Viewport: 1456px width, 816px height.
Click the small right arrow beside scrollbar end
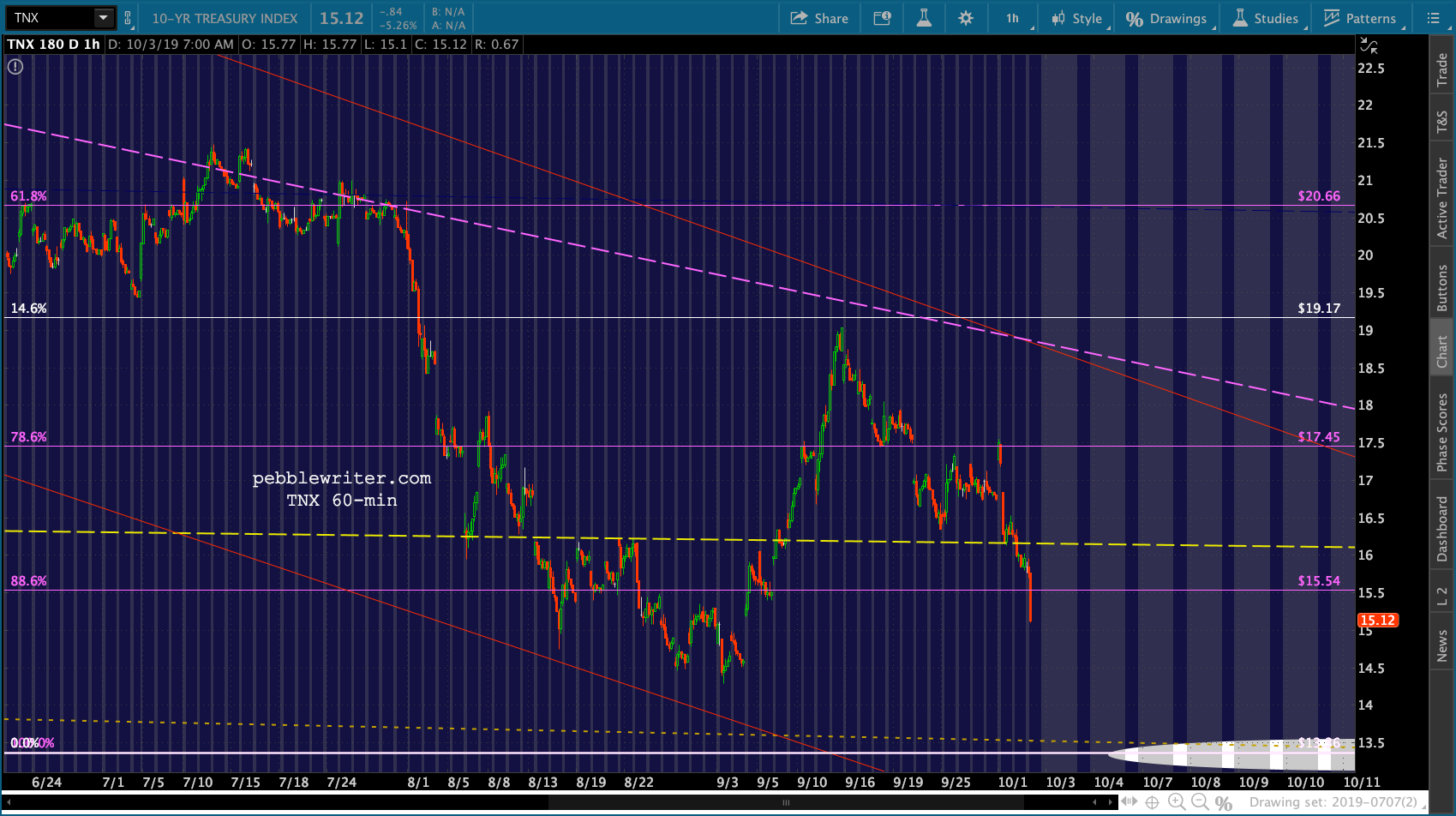[1111, 803]
